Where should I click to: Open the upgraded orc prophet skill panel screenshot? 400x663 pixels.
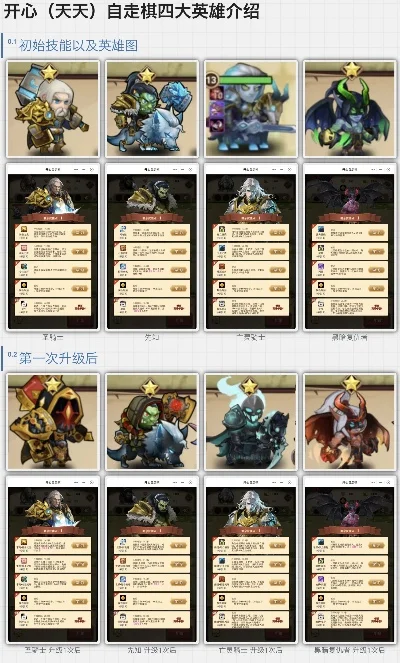coord(152,560)
